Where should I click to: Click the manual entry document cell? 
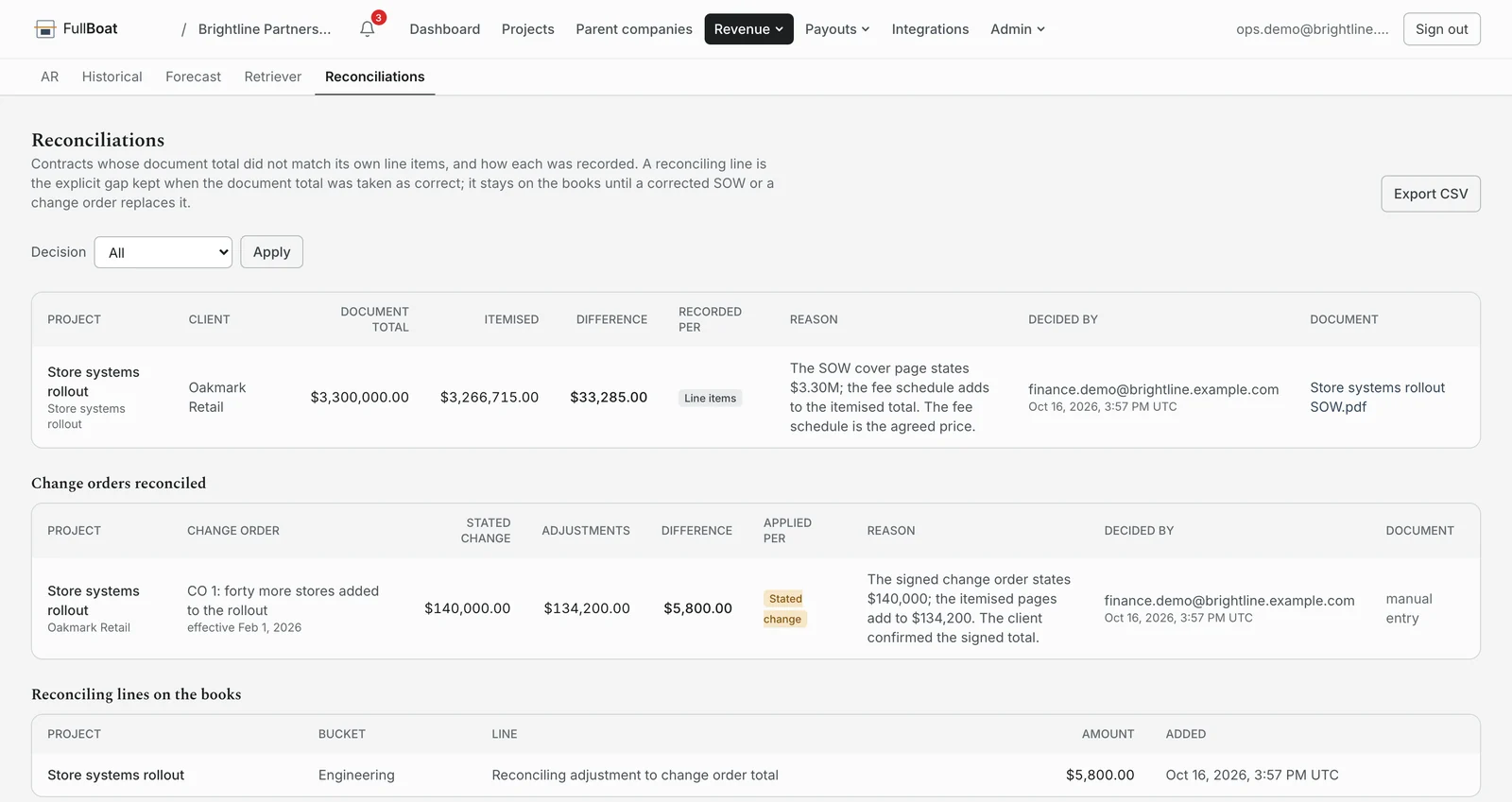click(1409, 609)
